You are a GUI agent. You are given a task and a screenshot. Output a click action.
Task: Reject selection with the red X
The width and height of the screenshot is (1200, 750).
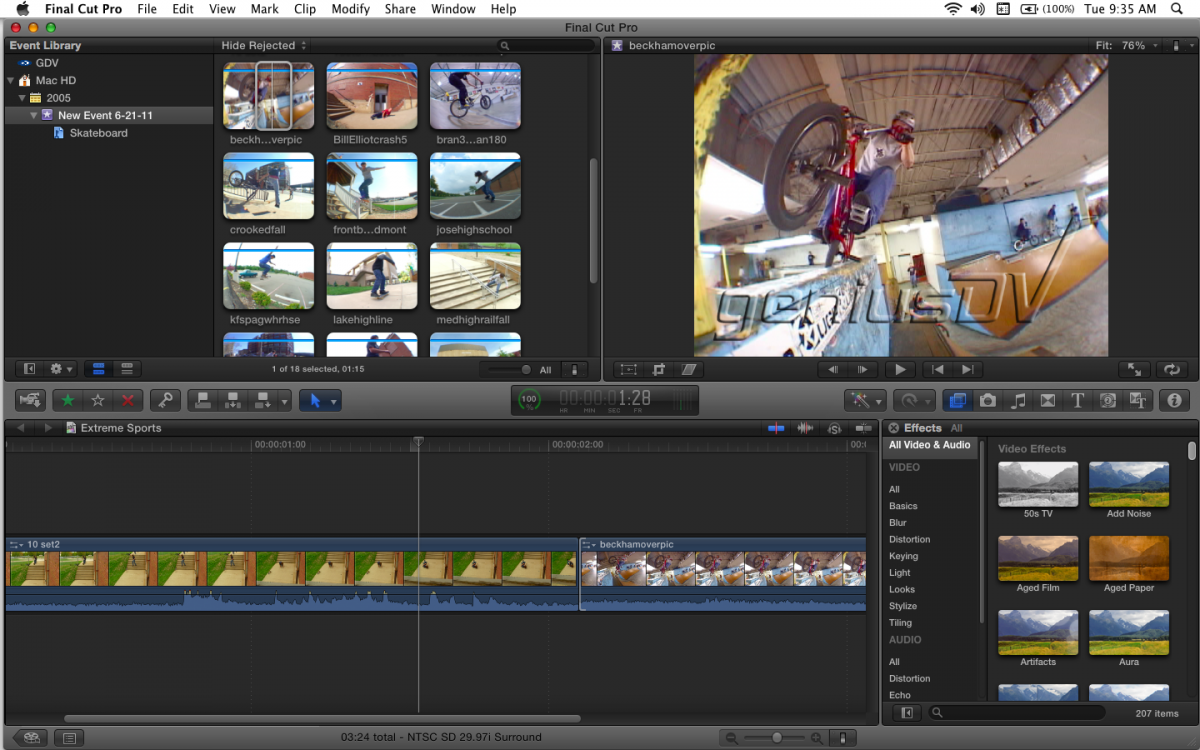pos(128,401)
